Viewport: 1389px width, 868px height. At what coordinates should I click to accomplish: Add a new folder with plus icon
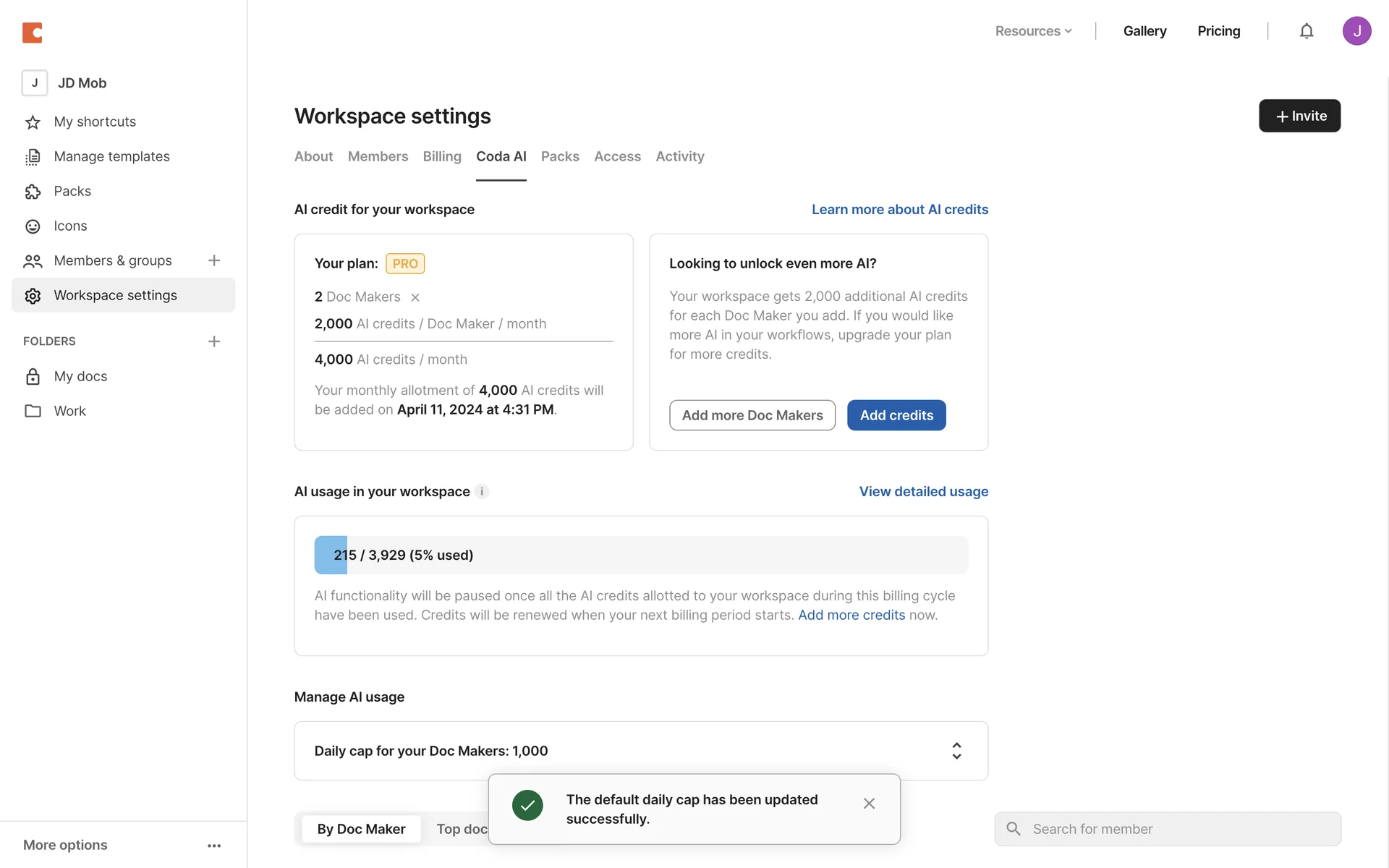point(214,341)
